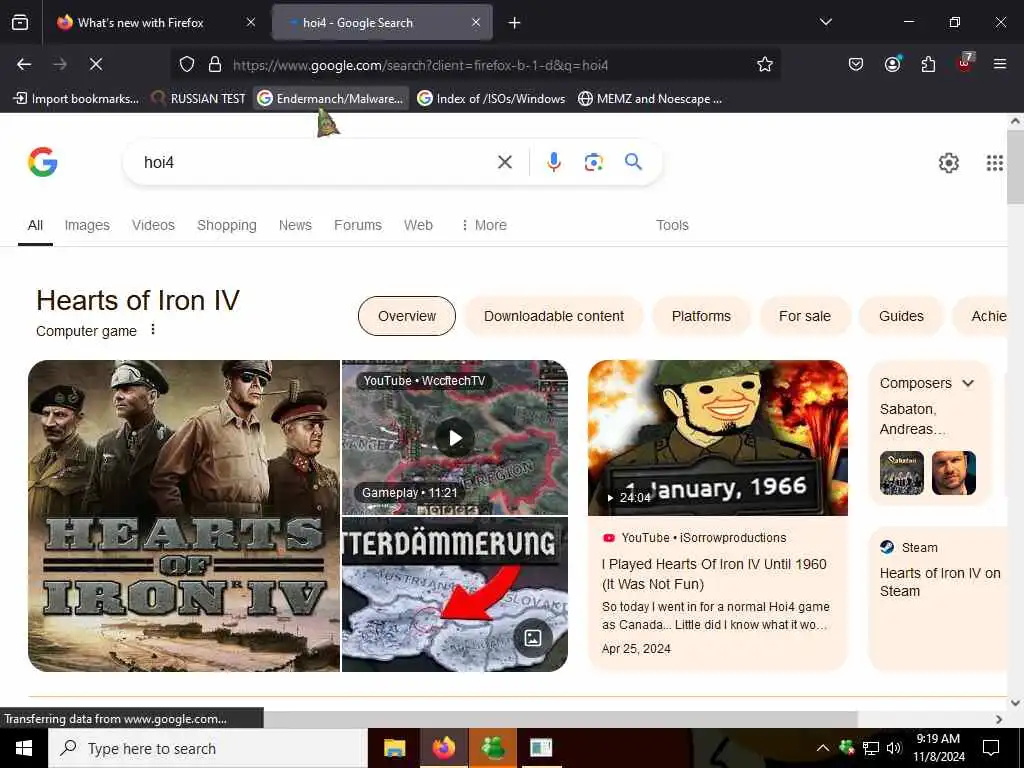Select the For sale chip
Screen dimensions: 1024x768
(x=805, y=316)
